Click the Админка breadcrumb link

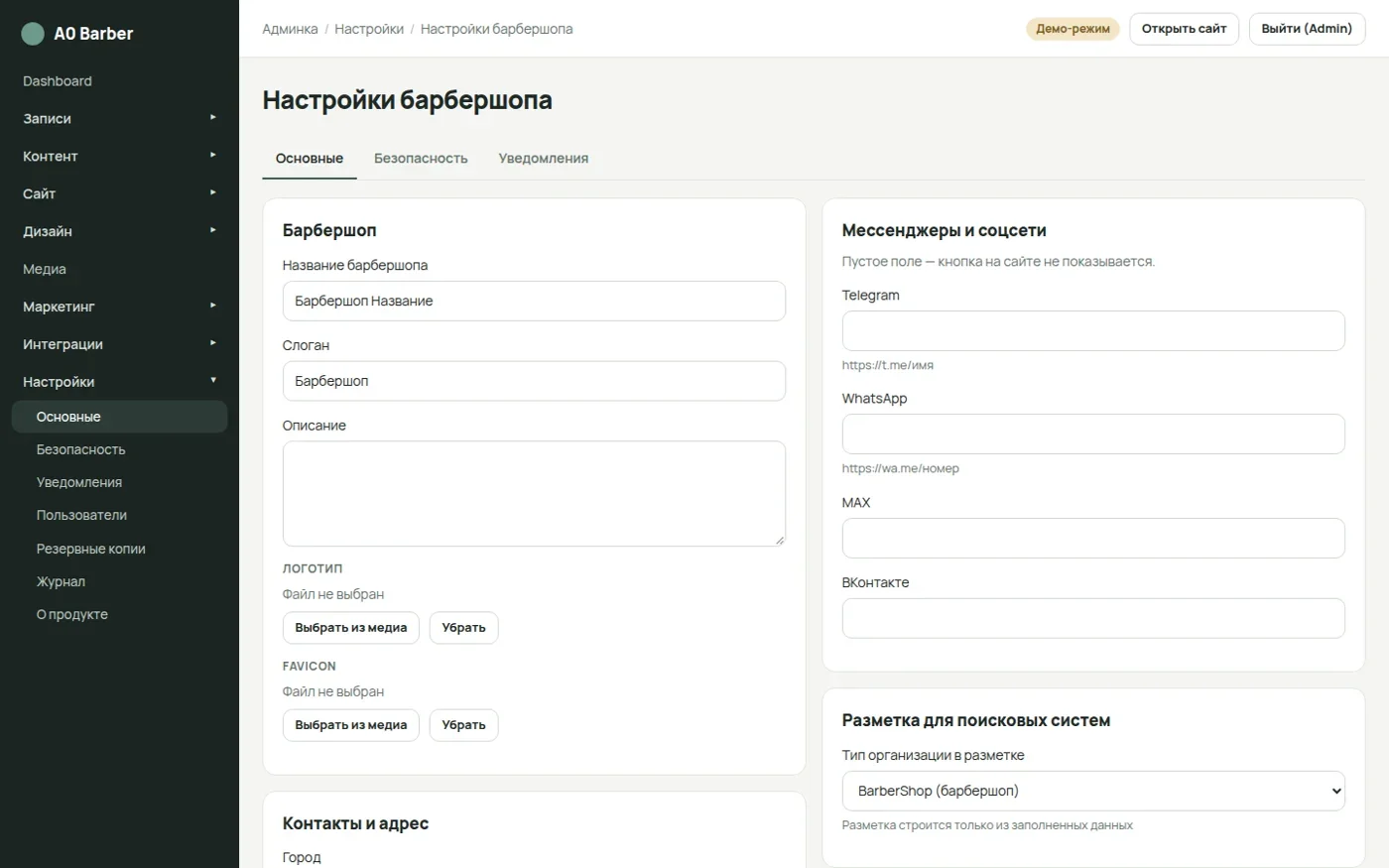pyautogui.click(x=290, y=29)
